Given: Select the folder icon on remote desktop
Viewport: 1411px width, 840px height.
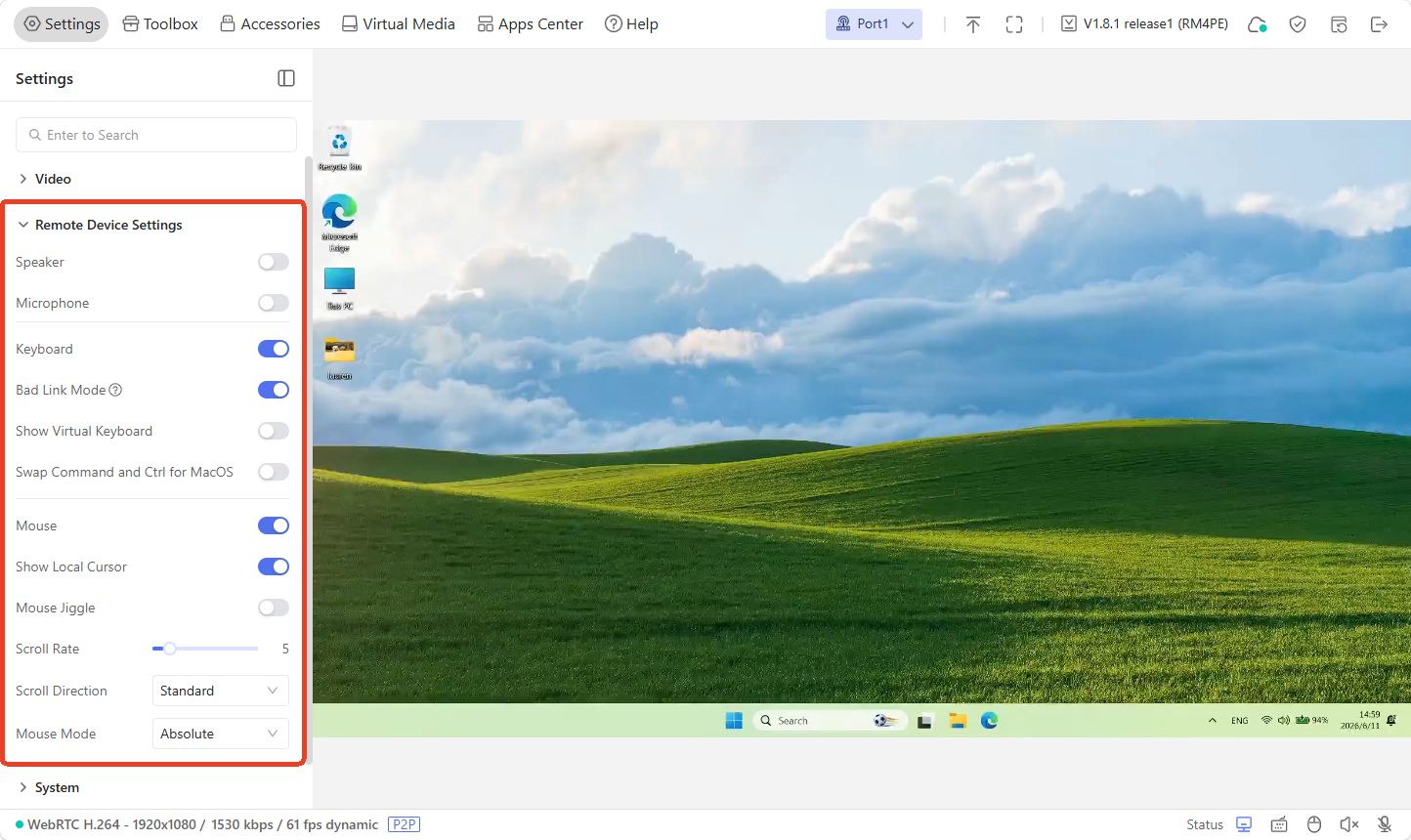Looking at the screenshot, I should (x=339, y=358).
